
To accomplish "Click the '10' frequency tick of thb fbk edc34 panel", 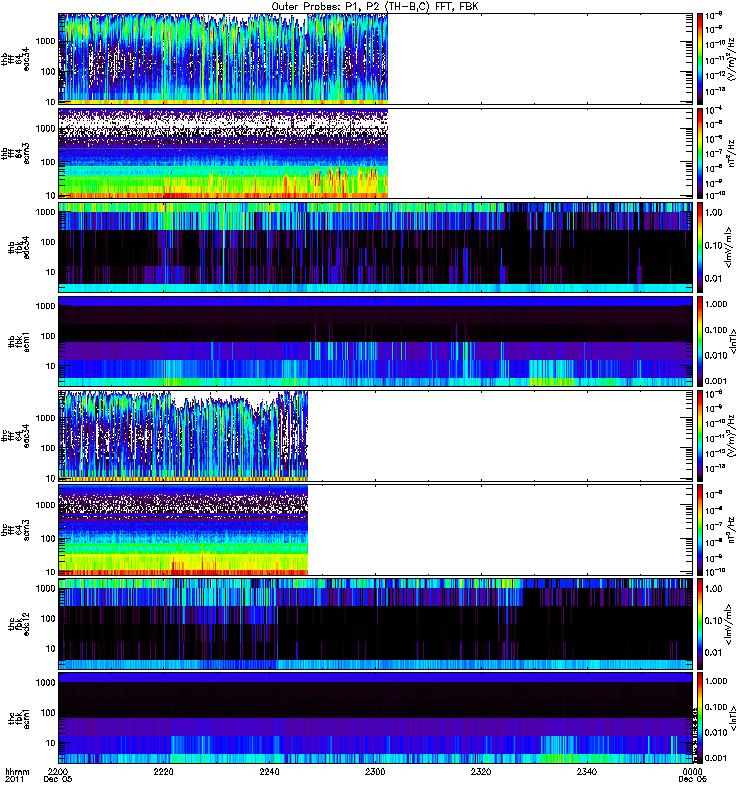I will [x=50, y=272].
